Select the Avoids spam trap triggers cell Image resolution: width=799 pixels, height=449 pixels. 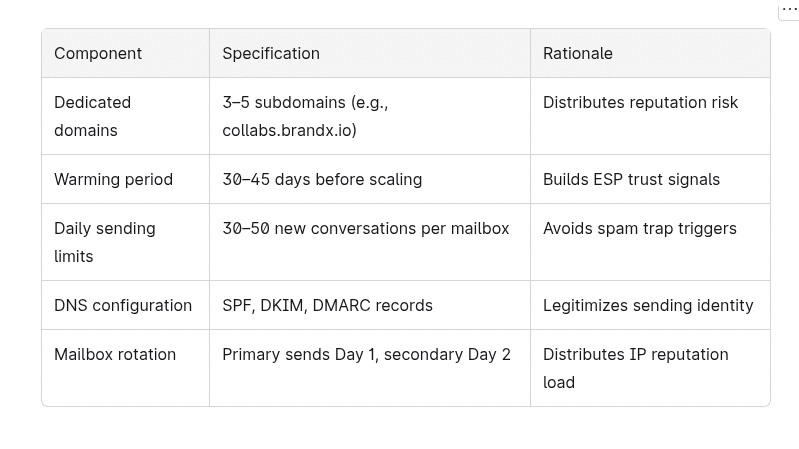[639, 229]
